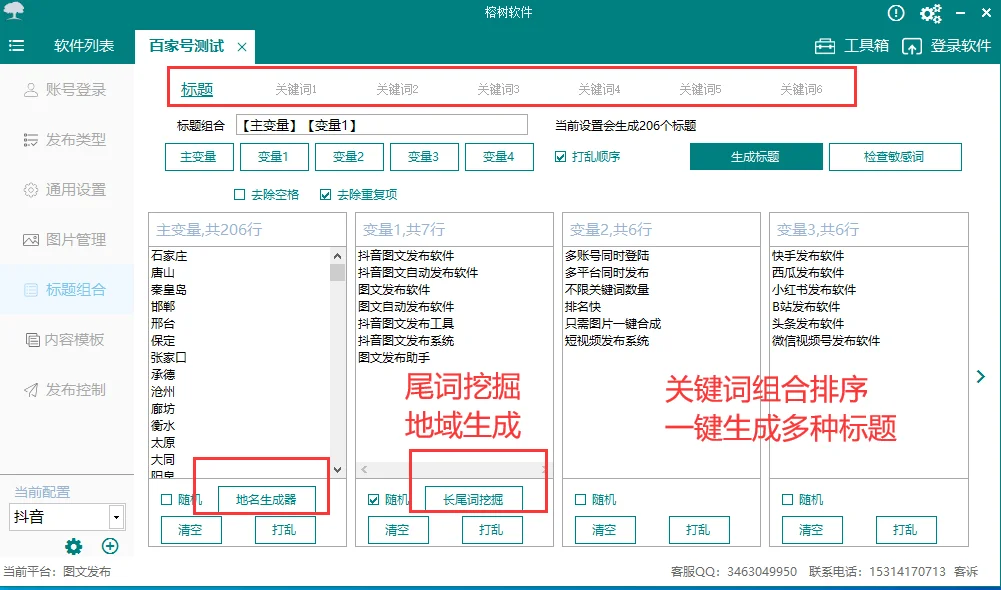Expand more variables with the blue right arrow

pyautogui.click(x=981, y=376)
